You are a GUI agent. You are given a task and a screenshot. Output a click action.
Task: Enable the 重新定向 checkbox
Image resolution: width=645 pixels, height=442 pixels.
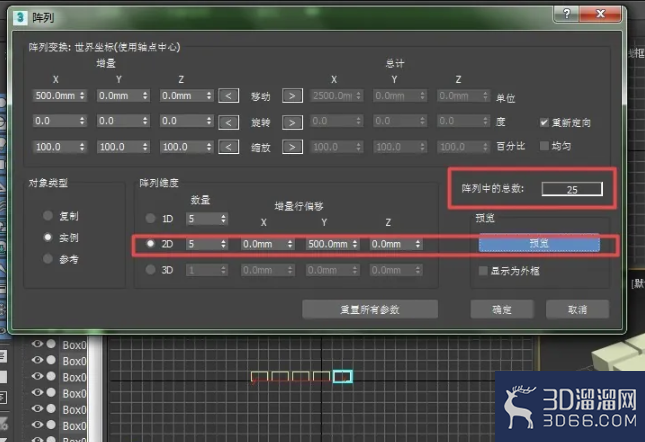[x=544, y=122]
